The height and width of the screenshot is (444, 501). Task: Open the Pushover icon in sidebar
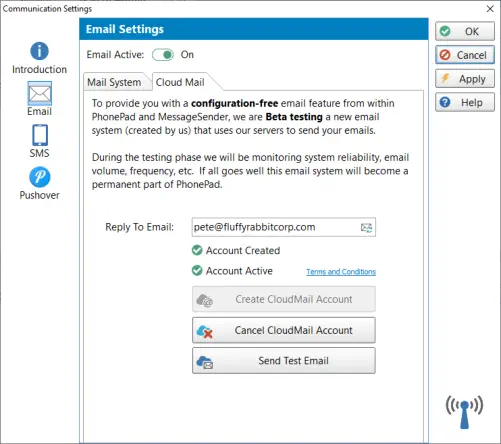click(x=40, y=177)
